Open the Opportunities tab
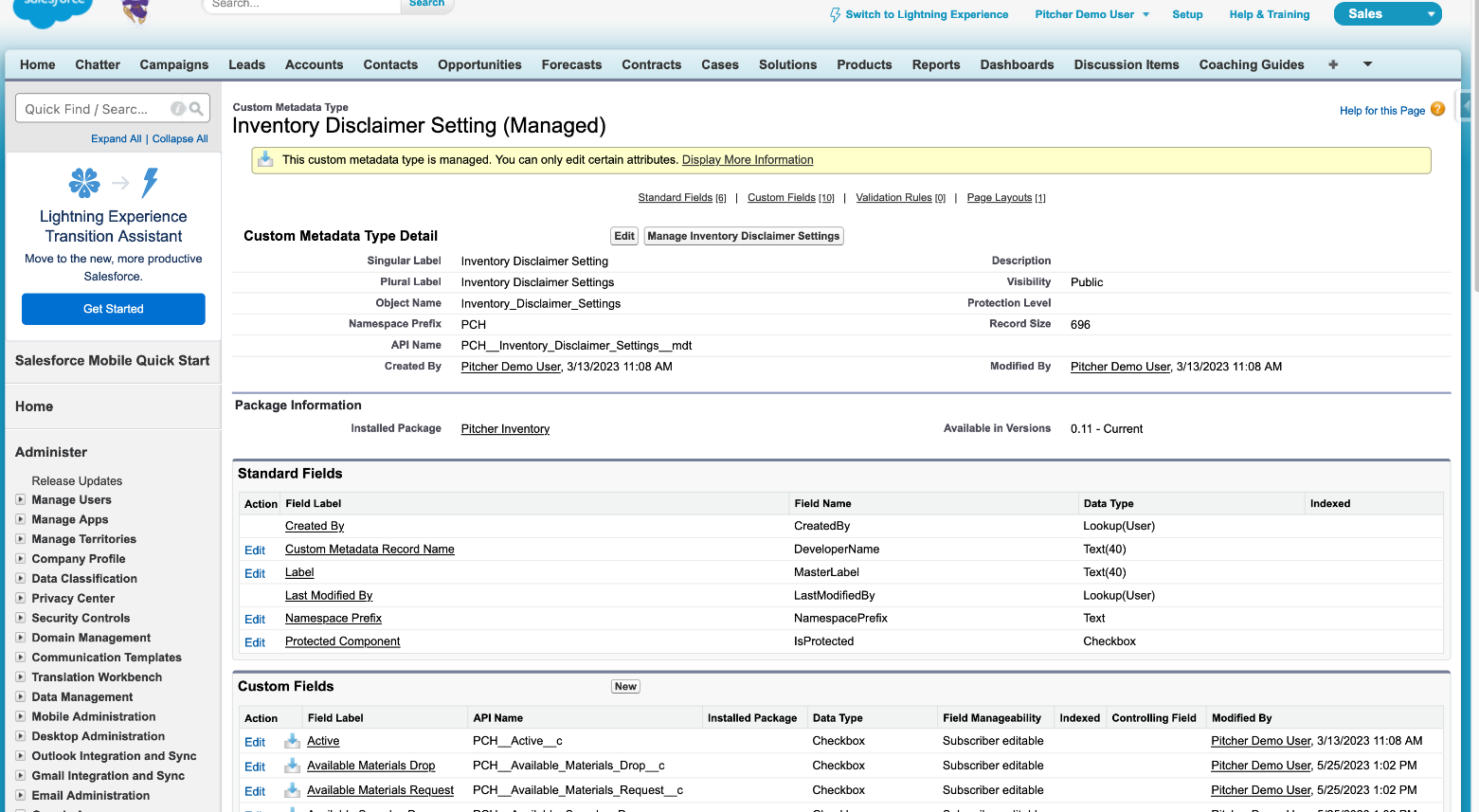 479,64
